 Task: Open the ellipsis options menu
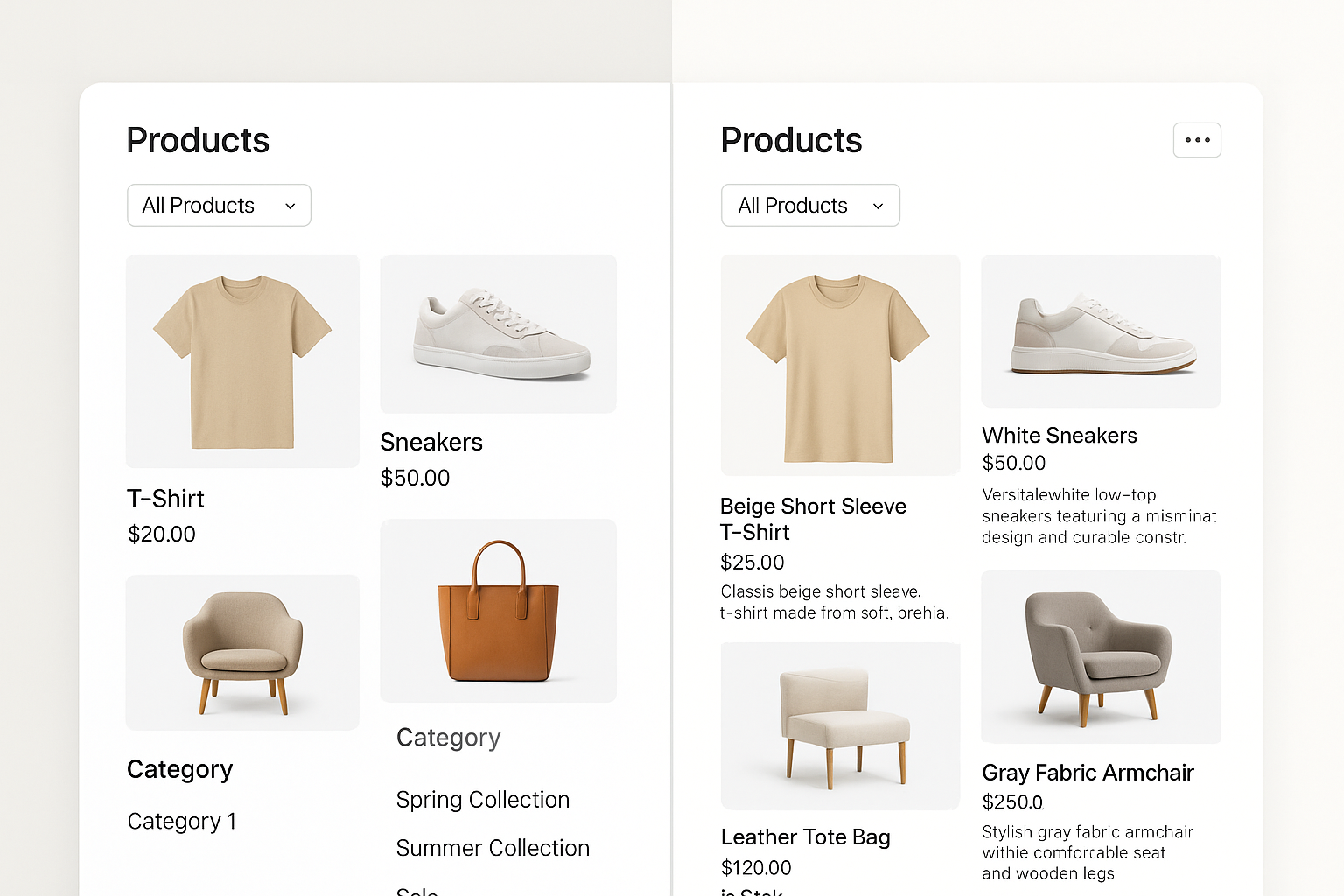click(x=1197, y=140)
